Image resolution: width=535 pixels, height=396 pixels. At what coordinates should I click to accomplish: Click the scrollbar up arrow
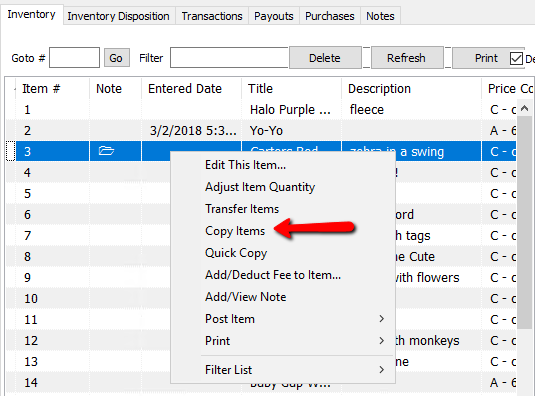point(524,108)
